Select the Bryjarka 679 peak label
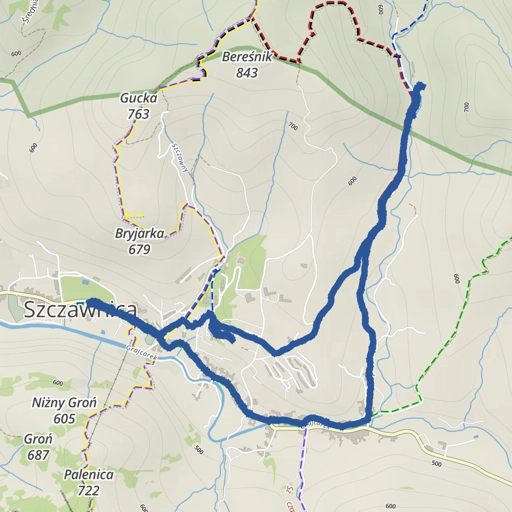This screenshot has height=512, width=512. [140, 241]
